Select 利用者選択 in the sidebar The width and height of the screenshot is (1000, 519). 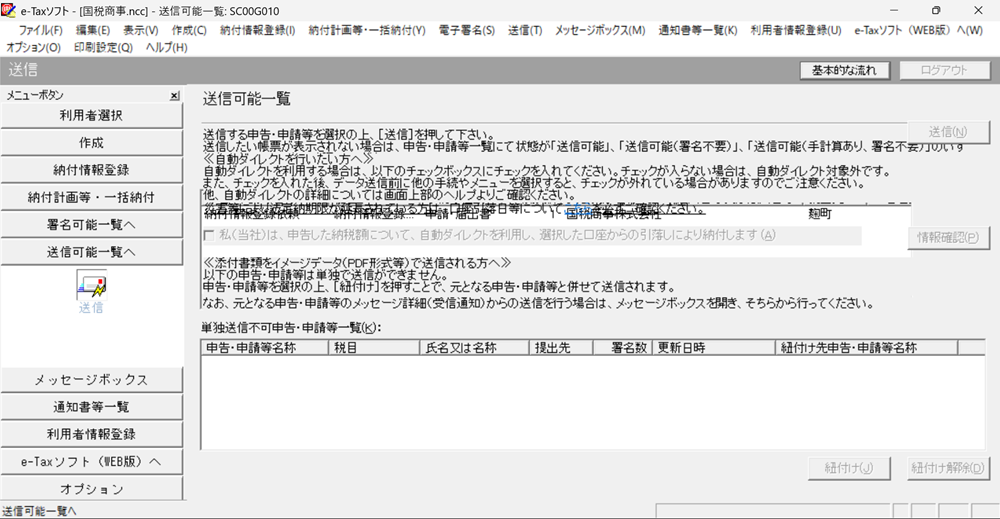click(x=91, y=115)
